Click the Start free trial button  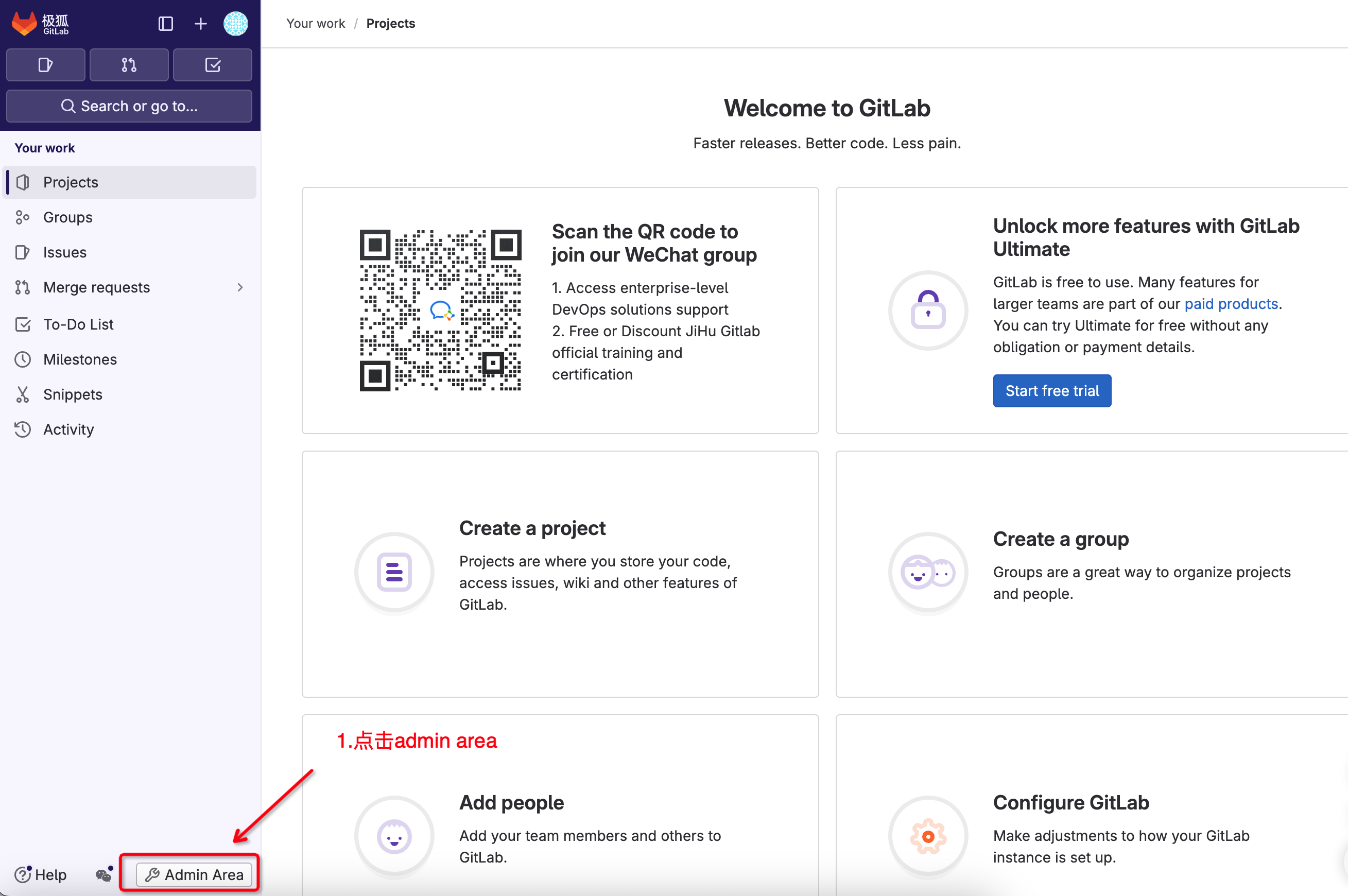[1052, 391]
